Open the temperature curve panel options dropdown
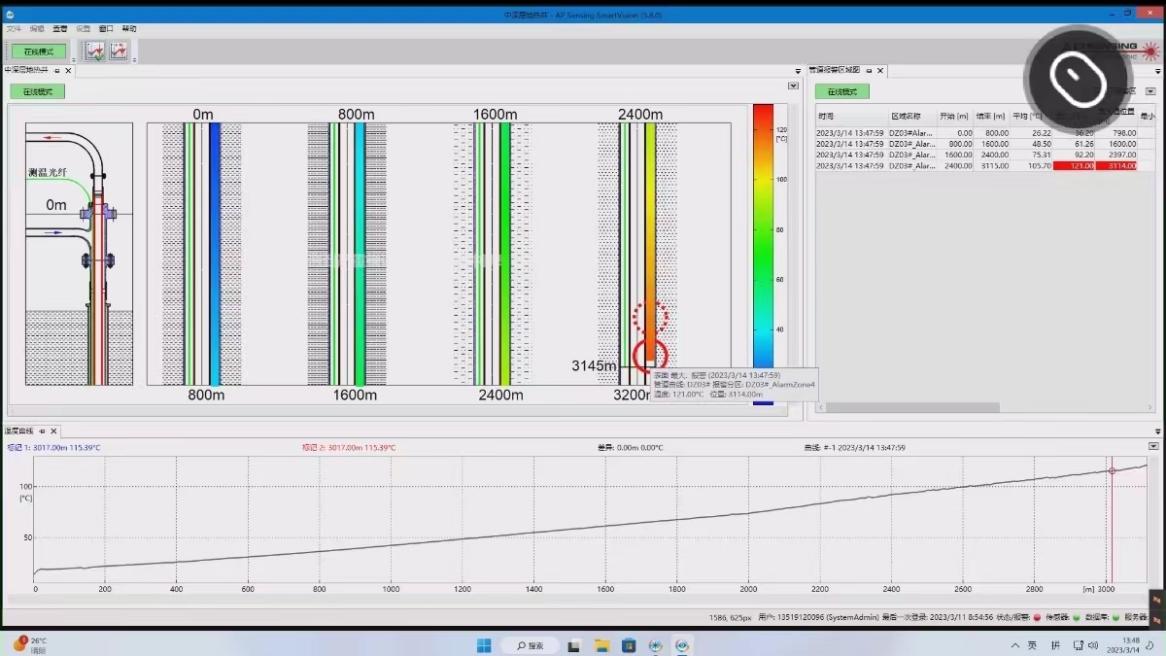This screenshot has width=1166, height=656. 1154,446
